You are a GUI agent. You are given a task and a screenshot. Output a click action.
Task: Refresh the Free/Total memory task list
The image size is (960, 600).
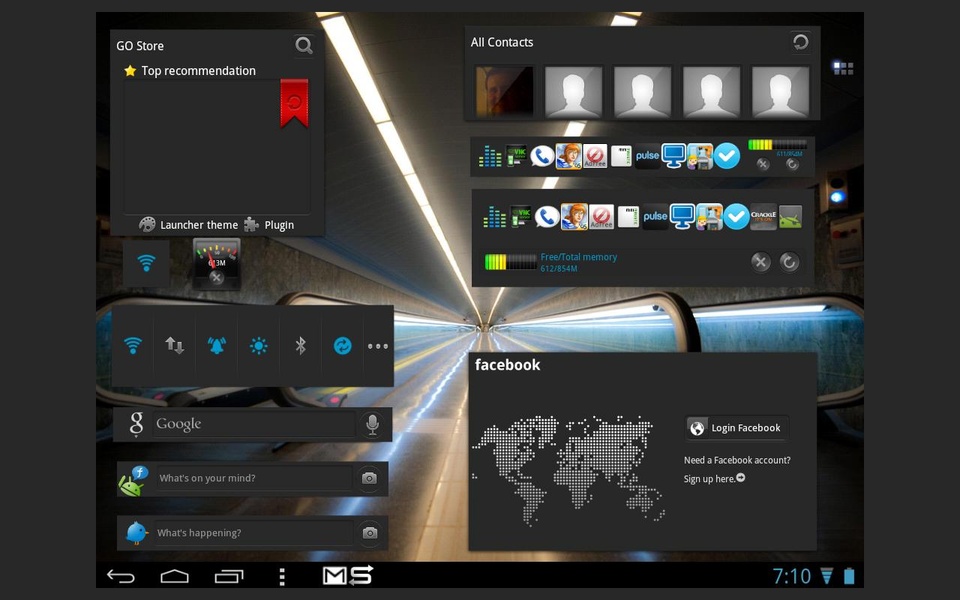coord(789,262)
